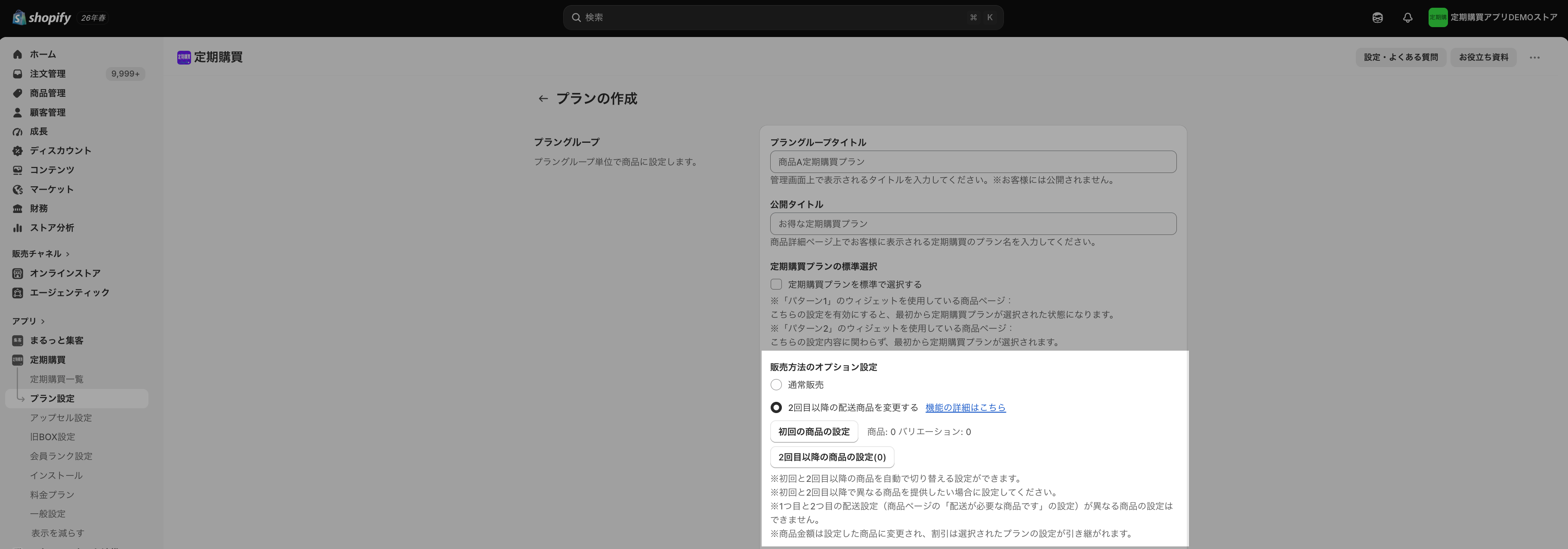Click the まるっと集客 app icon

coord(18,340)
